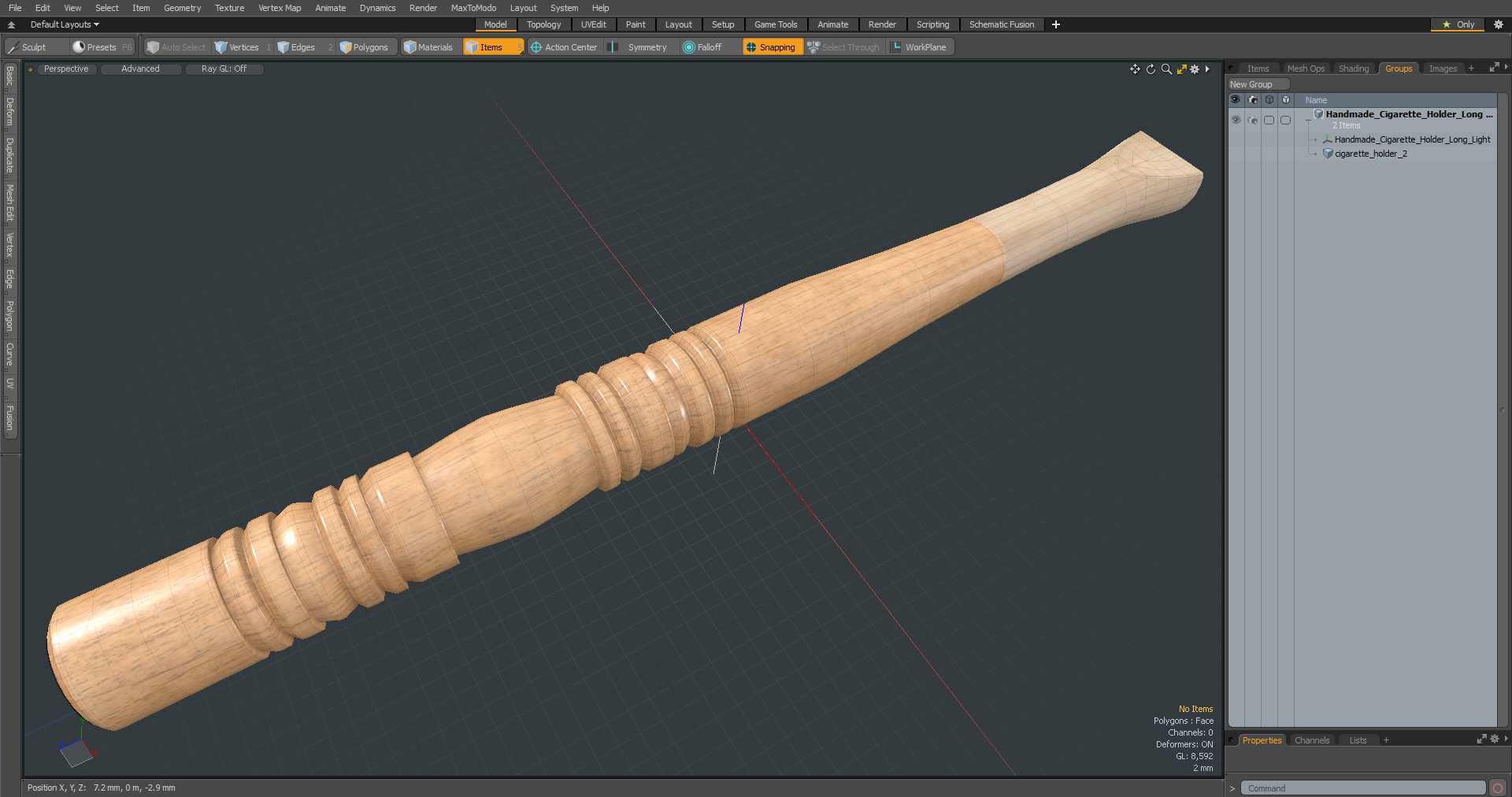This screenshot has width=1512, height=797.
Task: Open Ray GL: Off dropdown
Action: point(224,69)
